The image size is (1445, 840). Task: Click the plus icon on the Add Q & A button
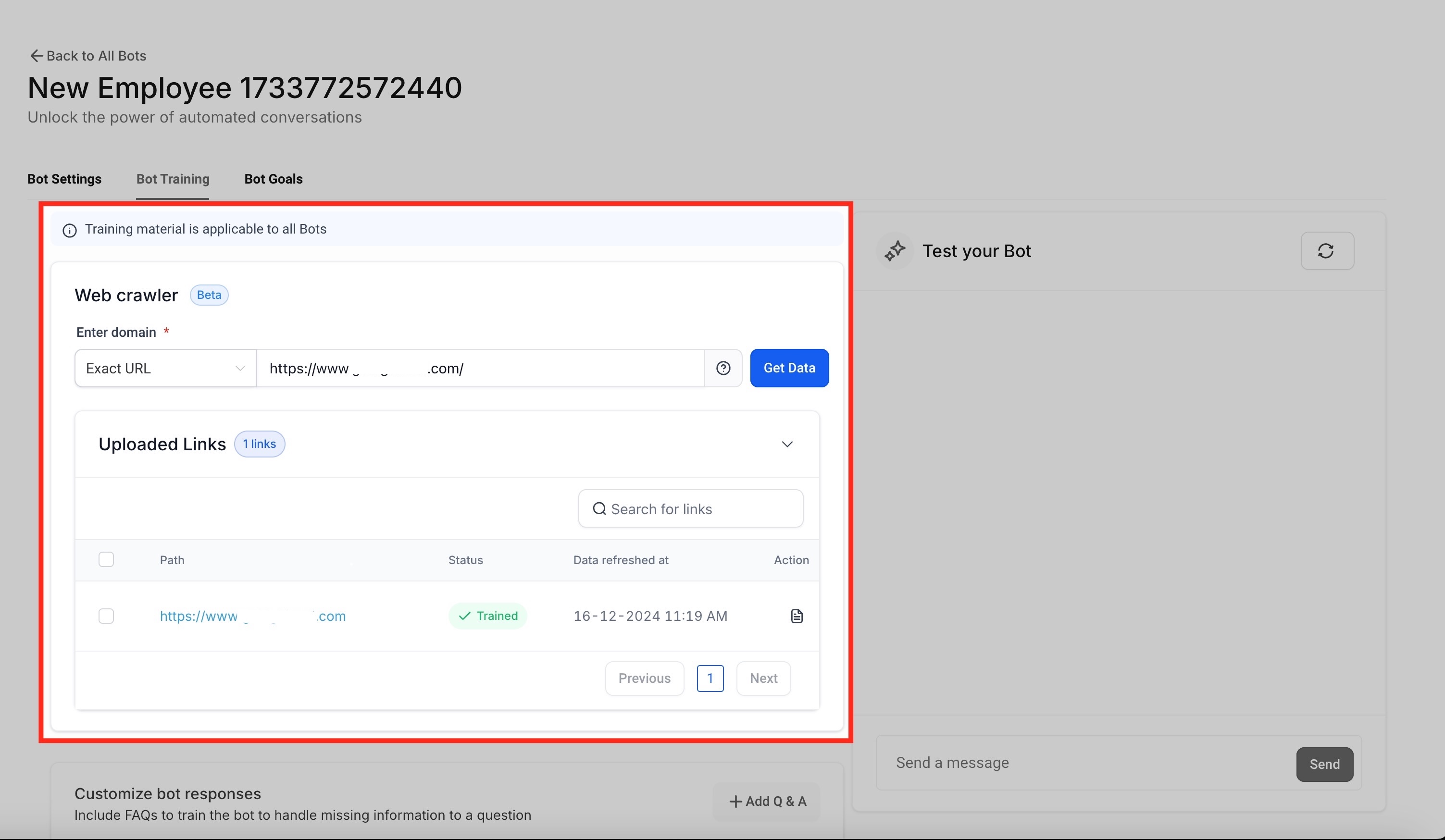tap(735, 801)
